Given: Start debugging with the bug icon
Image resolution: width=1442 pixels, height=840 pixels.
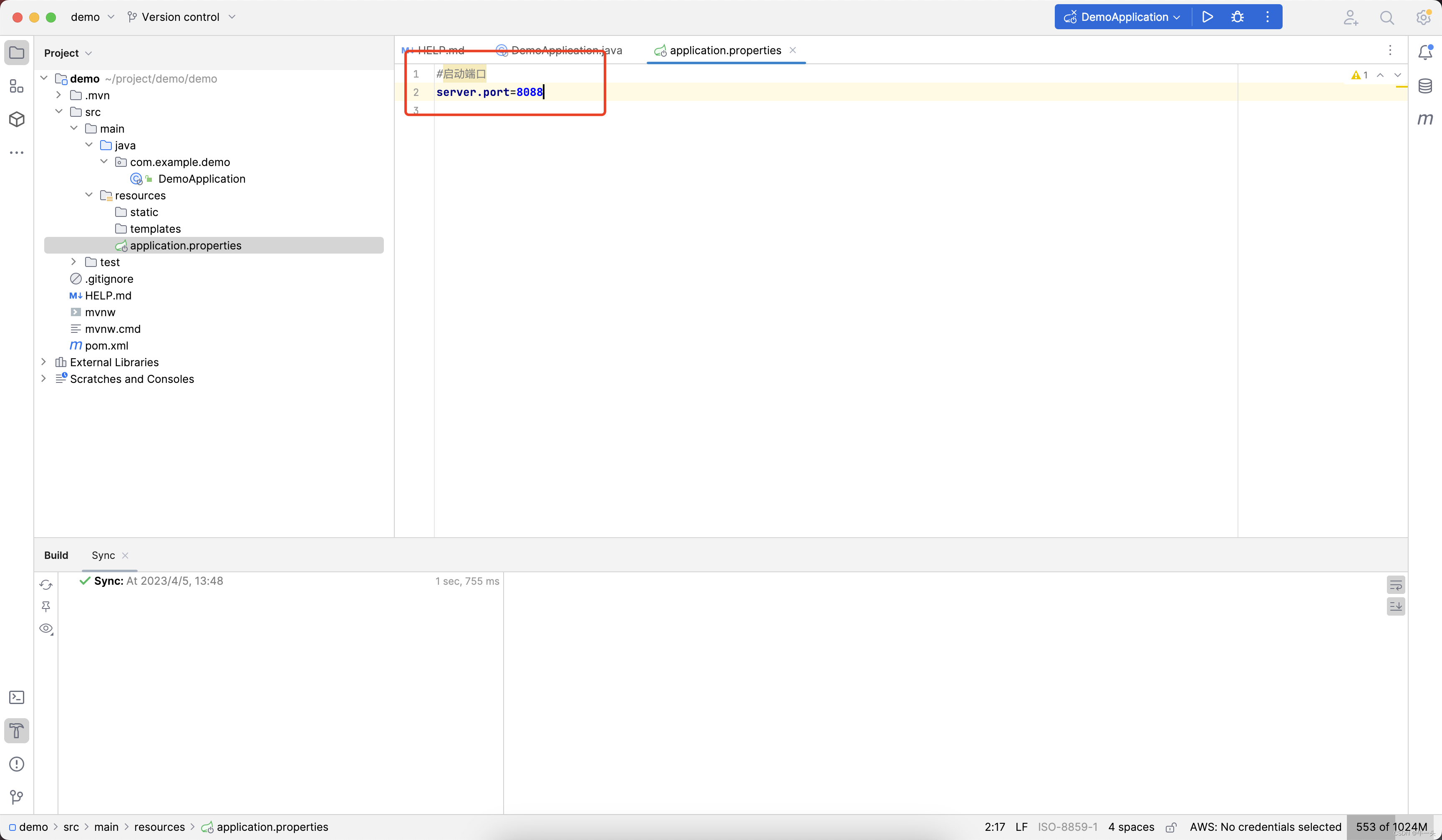Looking at the screenshot, I should click(1237, 17).
